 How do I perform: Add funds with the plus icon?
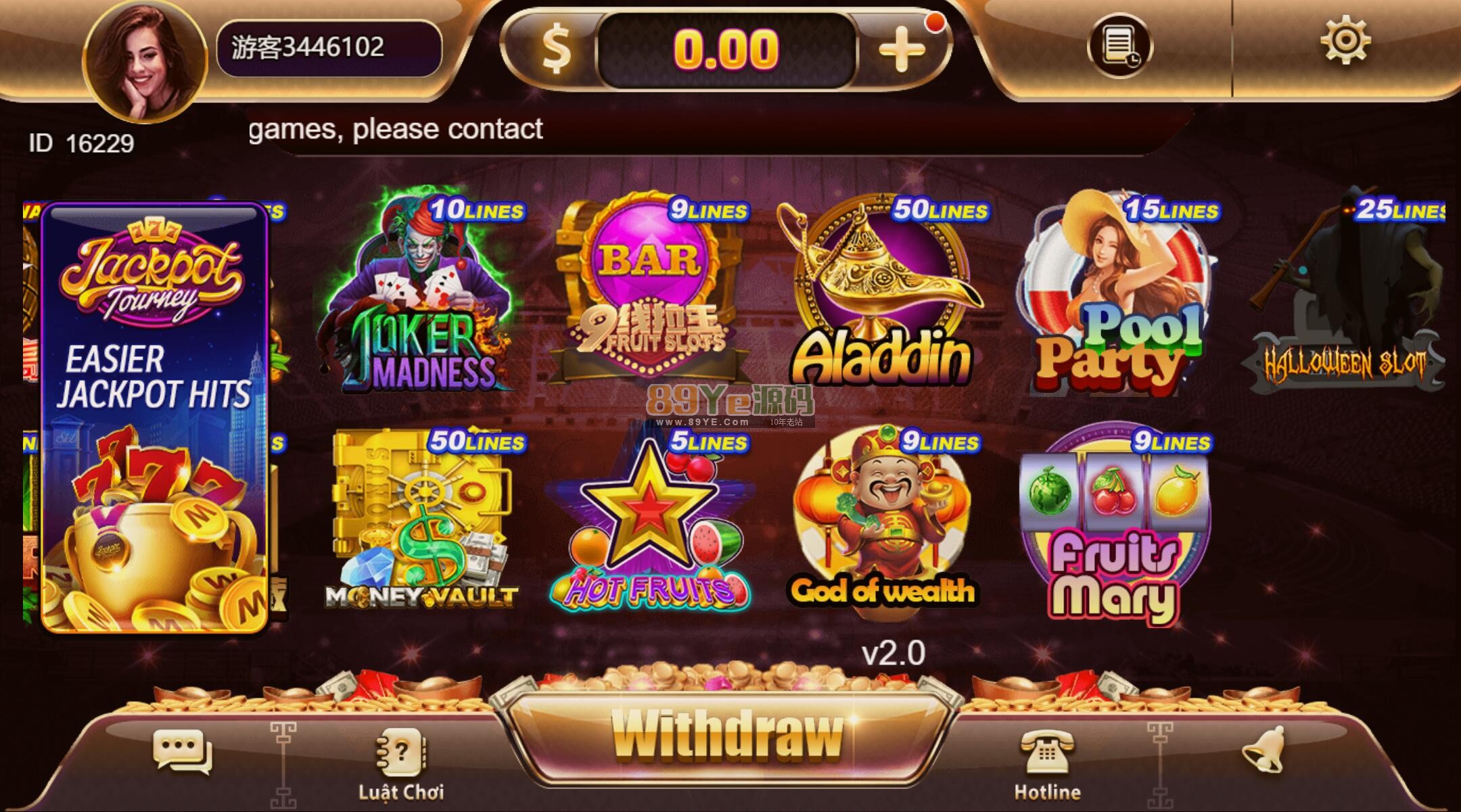pyautogui.click(x=902, y=49)
